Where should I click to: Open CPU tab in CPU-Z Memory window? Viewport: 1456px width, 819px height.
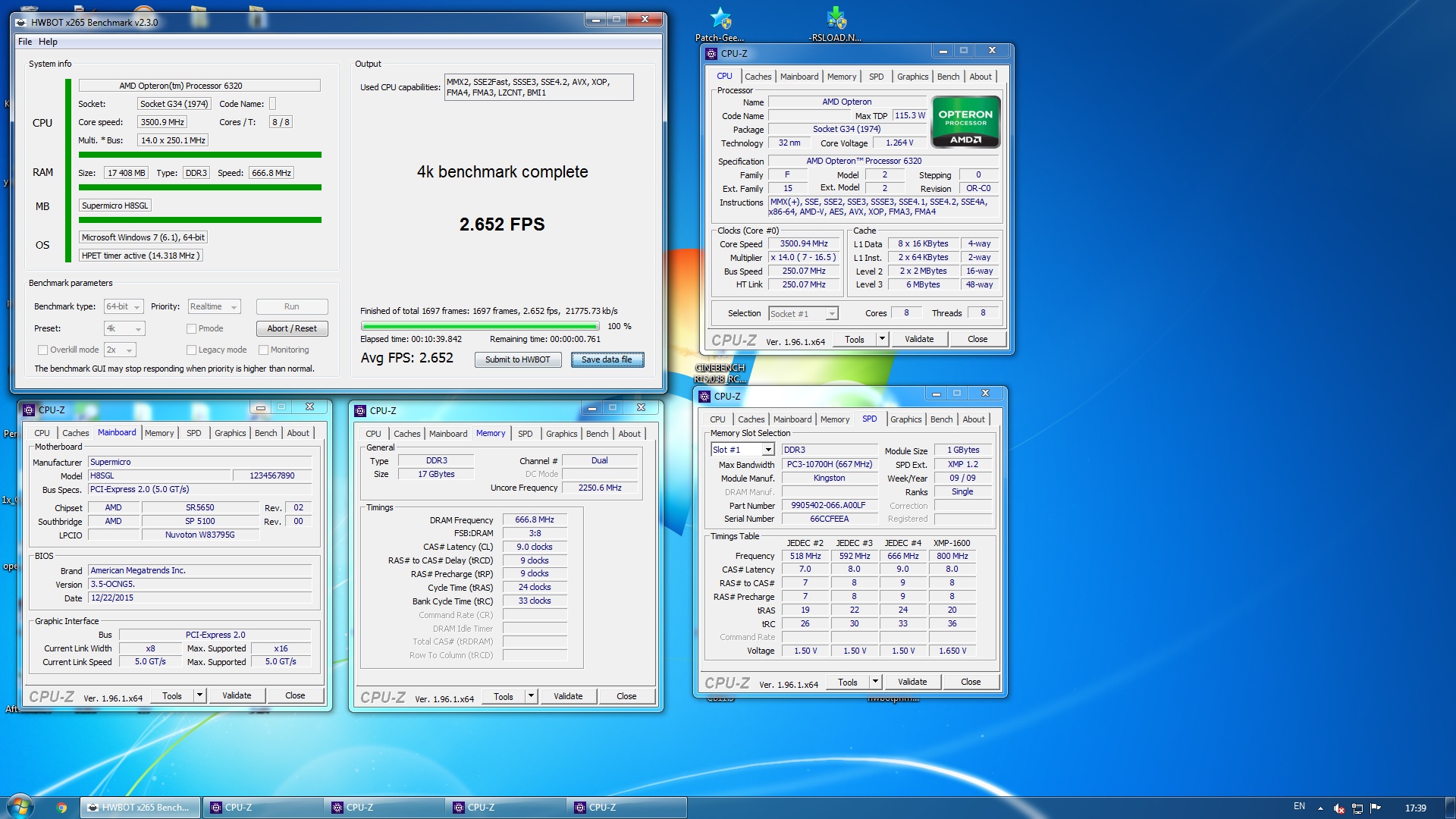coord(373,434)
